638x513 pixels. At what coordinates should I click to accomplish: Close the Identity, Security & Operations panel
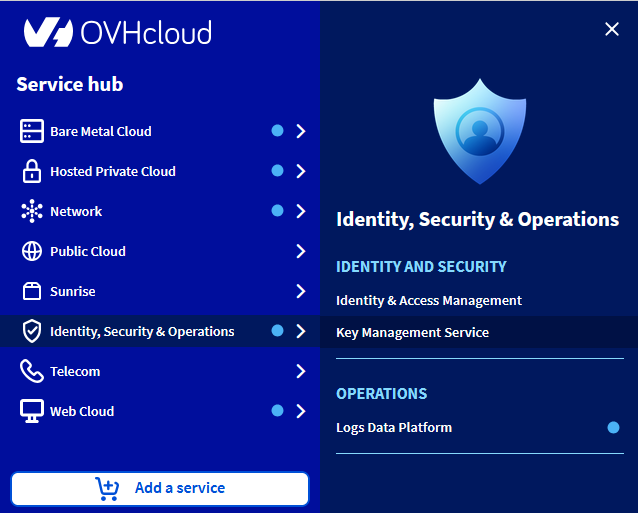pyautogui.click(x=612, y=29)
